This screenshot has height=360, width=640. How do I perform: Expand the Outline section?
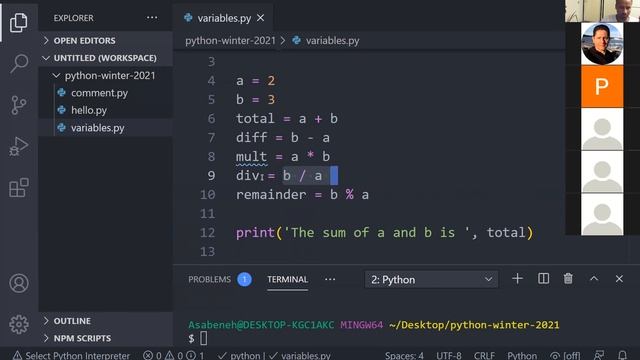tap(106, 321)
